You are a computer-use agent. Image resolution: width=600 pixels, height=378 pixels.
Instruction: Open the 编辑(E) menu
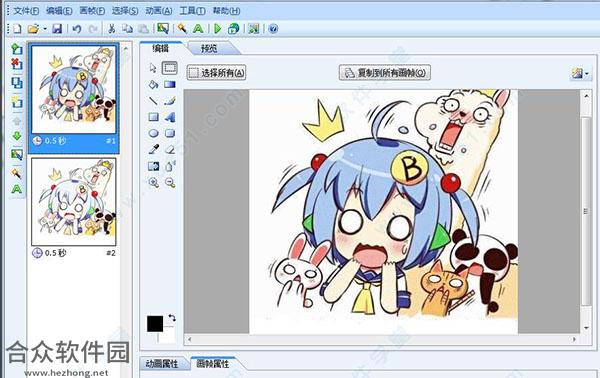pos(59,11)
